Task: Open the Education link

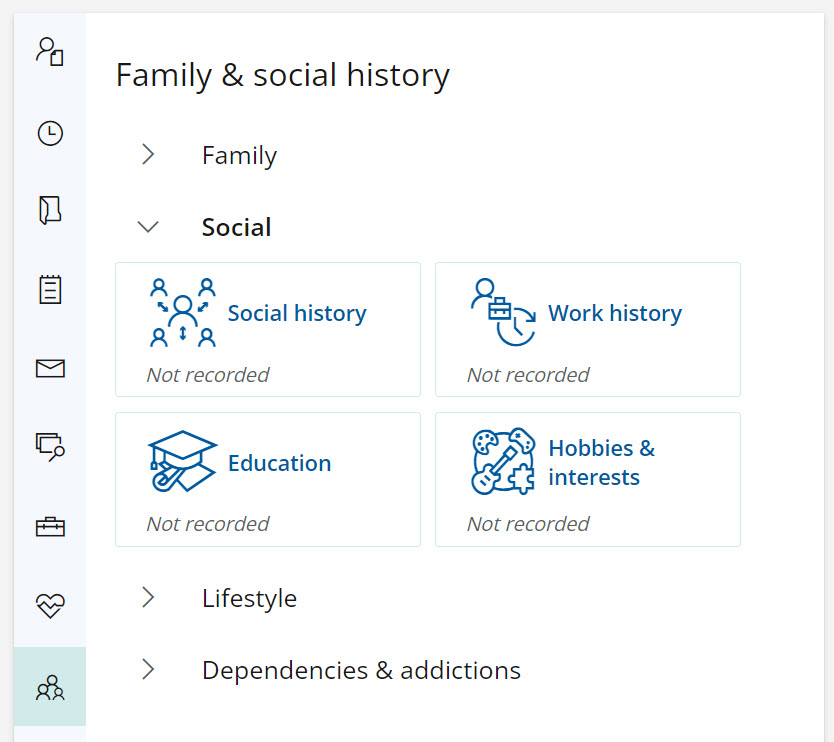Action: pos(279,463)
